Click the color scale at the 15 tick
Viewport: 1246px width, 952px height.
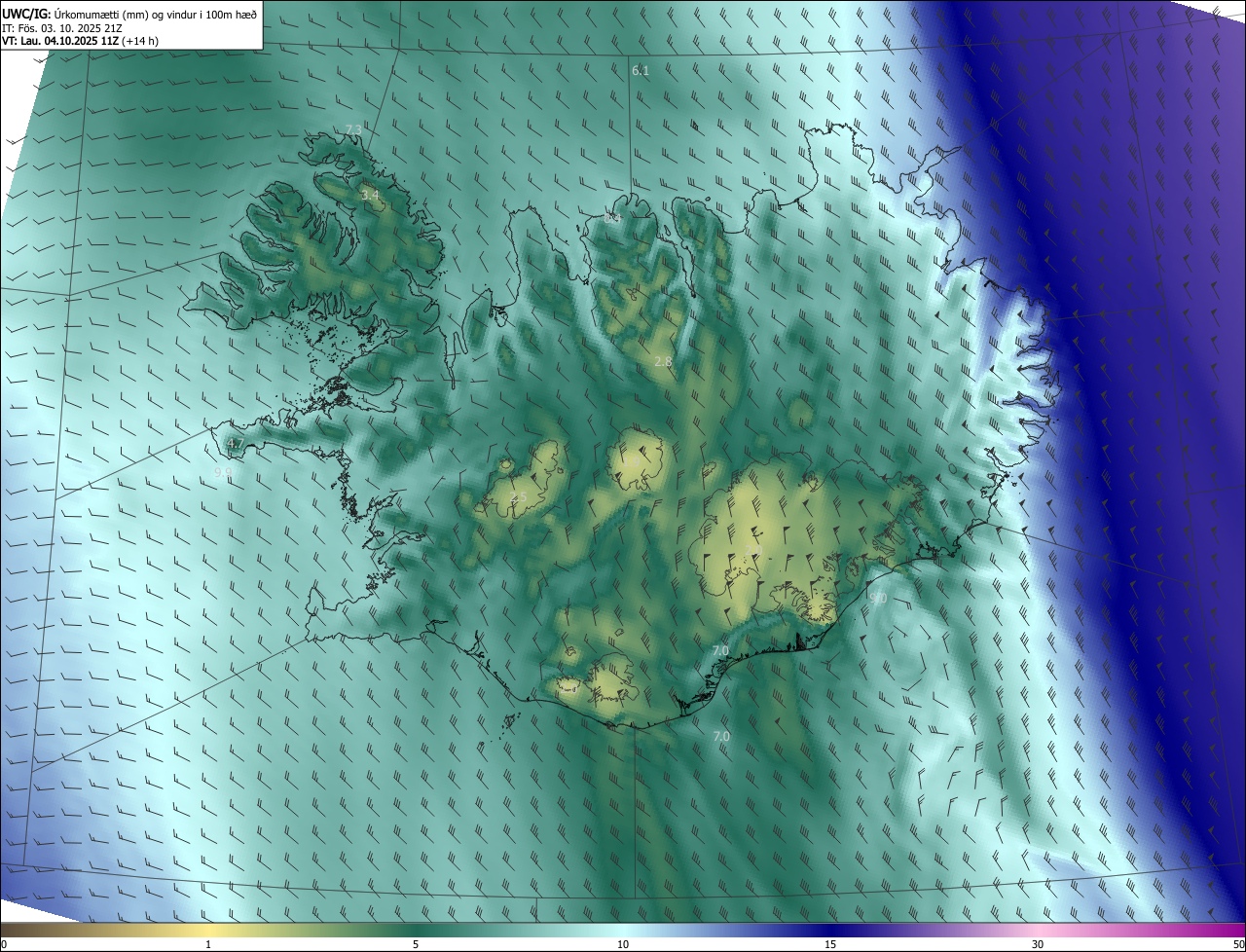[x=830, y=944]
